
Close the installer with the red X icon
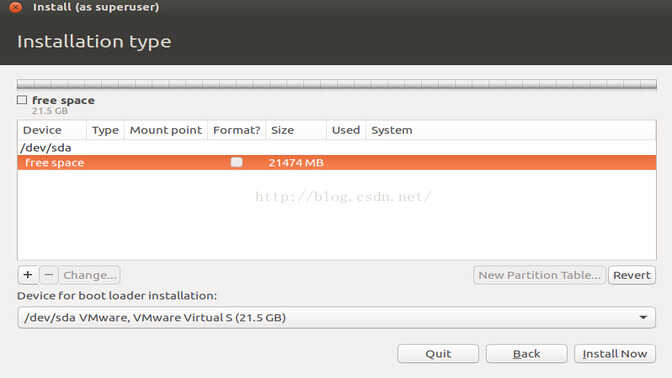16,6
